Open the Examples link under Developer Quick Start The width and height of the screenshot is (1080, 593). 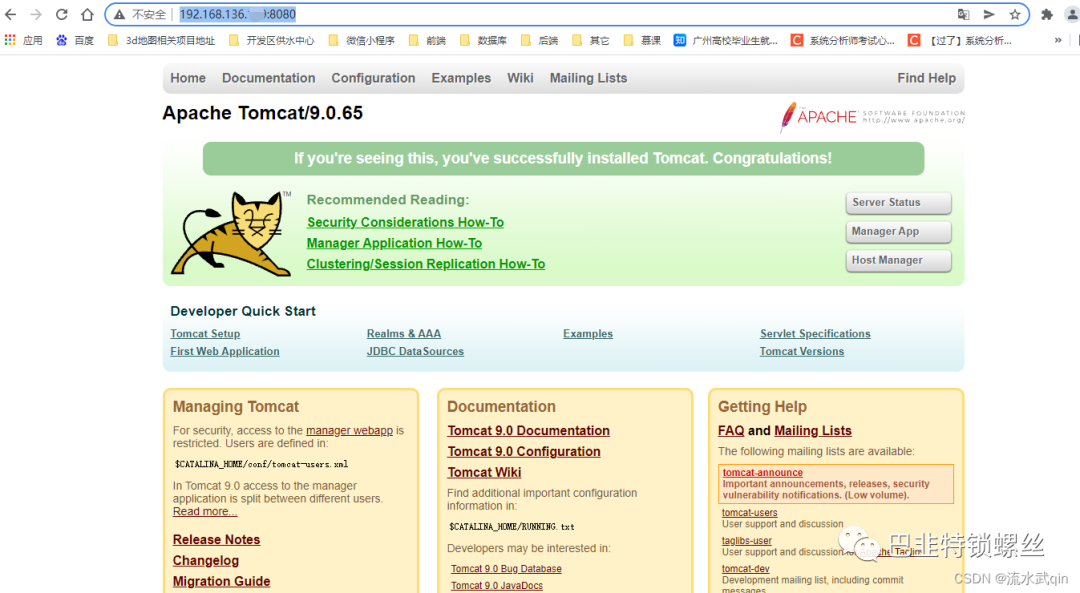(588, 333)
